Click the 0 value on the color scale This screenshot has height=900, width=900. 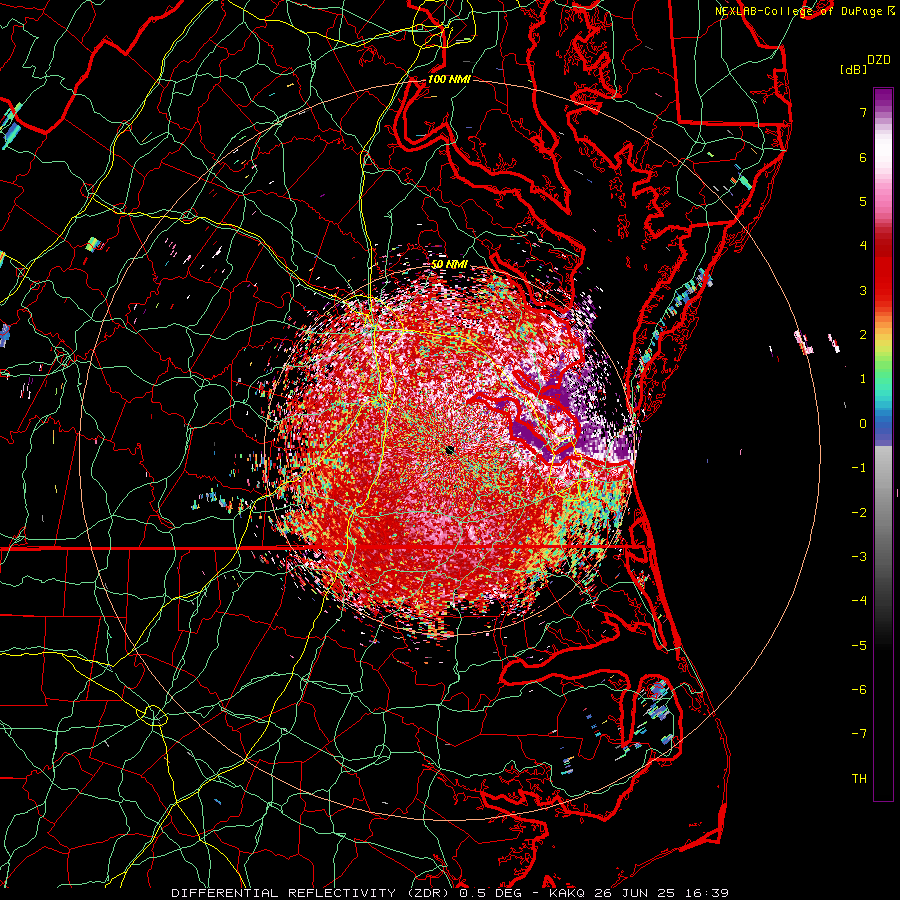click(x=863, y=424)
